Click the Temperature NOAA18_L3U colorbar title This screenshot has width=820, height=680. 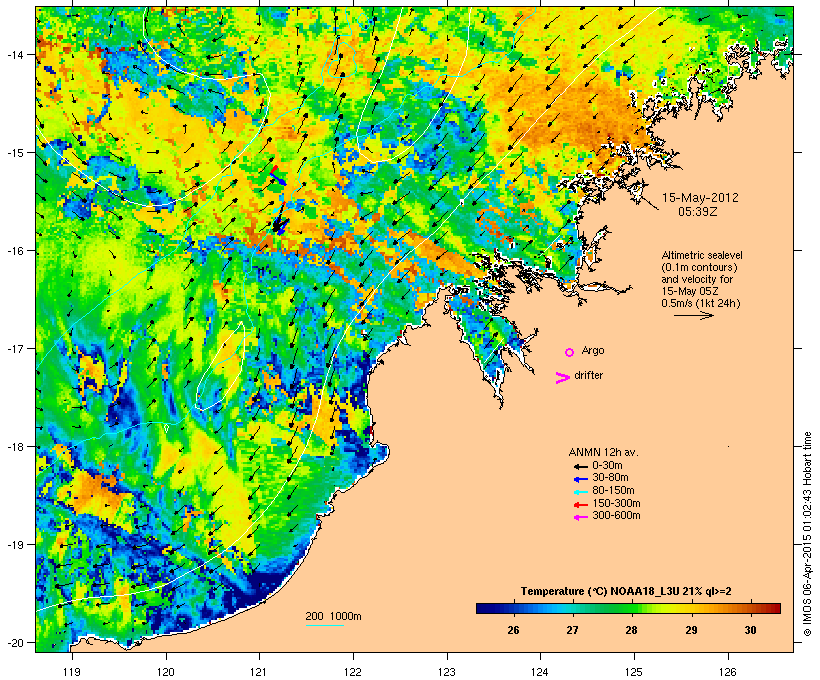tap(626, 591)
